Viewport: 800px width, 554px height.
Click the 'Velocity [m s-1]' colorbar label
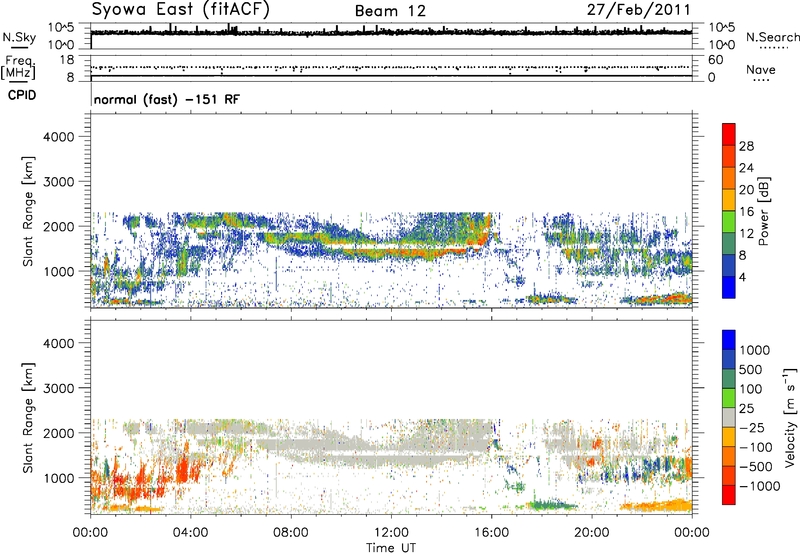point(790,417)
